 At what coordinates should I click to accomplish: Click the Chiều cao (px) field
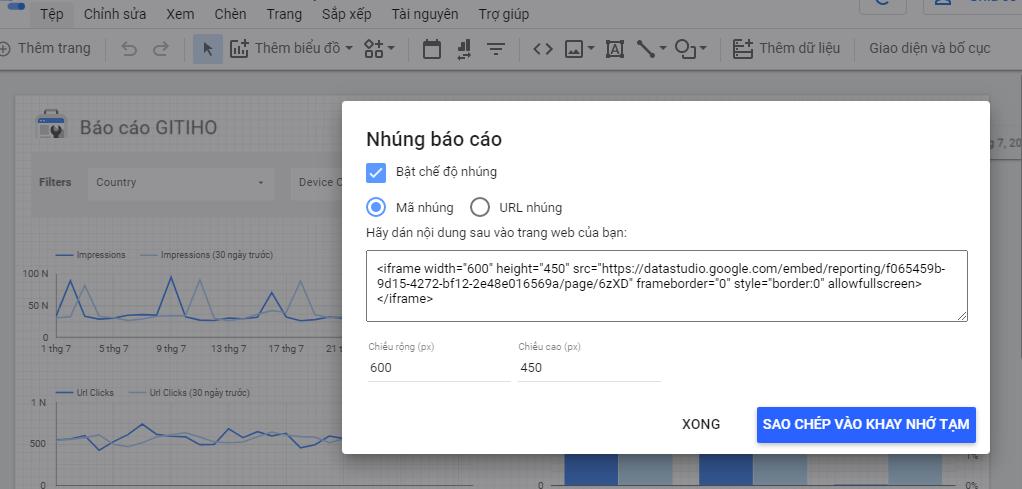pos(589,368)
